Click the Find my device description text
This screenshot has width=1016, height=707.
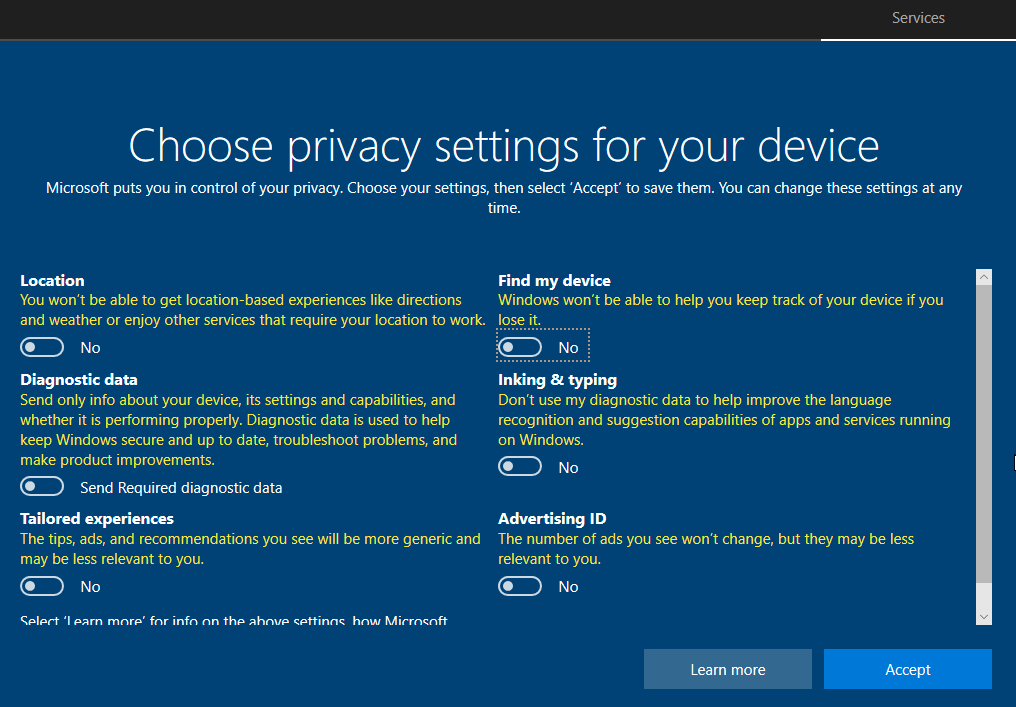(x=721, y=310)
